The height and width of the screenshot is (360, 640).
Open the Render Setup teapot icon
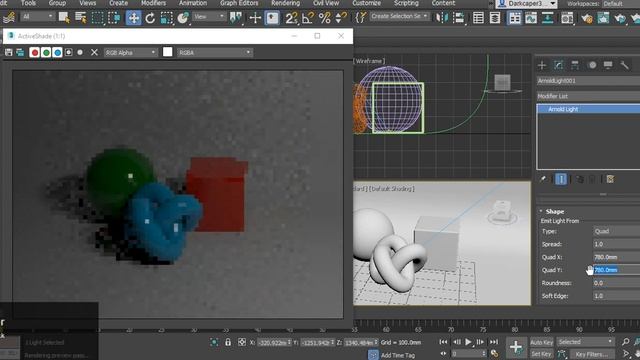click(x=587, y=18)
